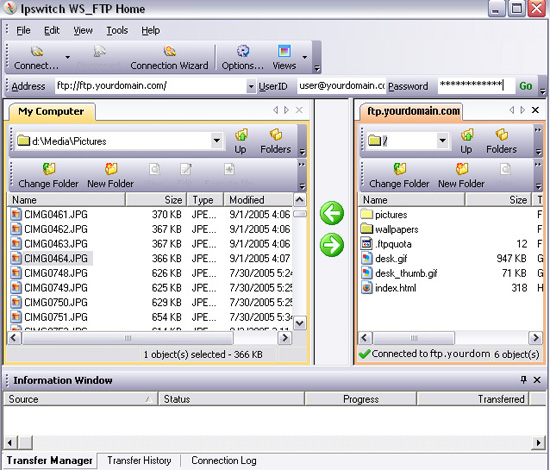Open the Connect dropdown arrow
Image resolution: width=550 pixels, height=470 pixels.
68,57
